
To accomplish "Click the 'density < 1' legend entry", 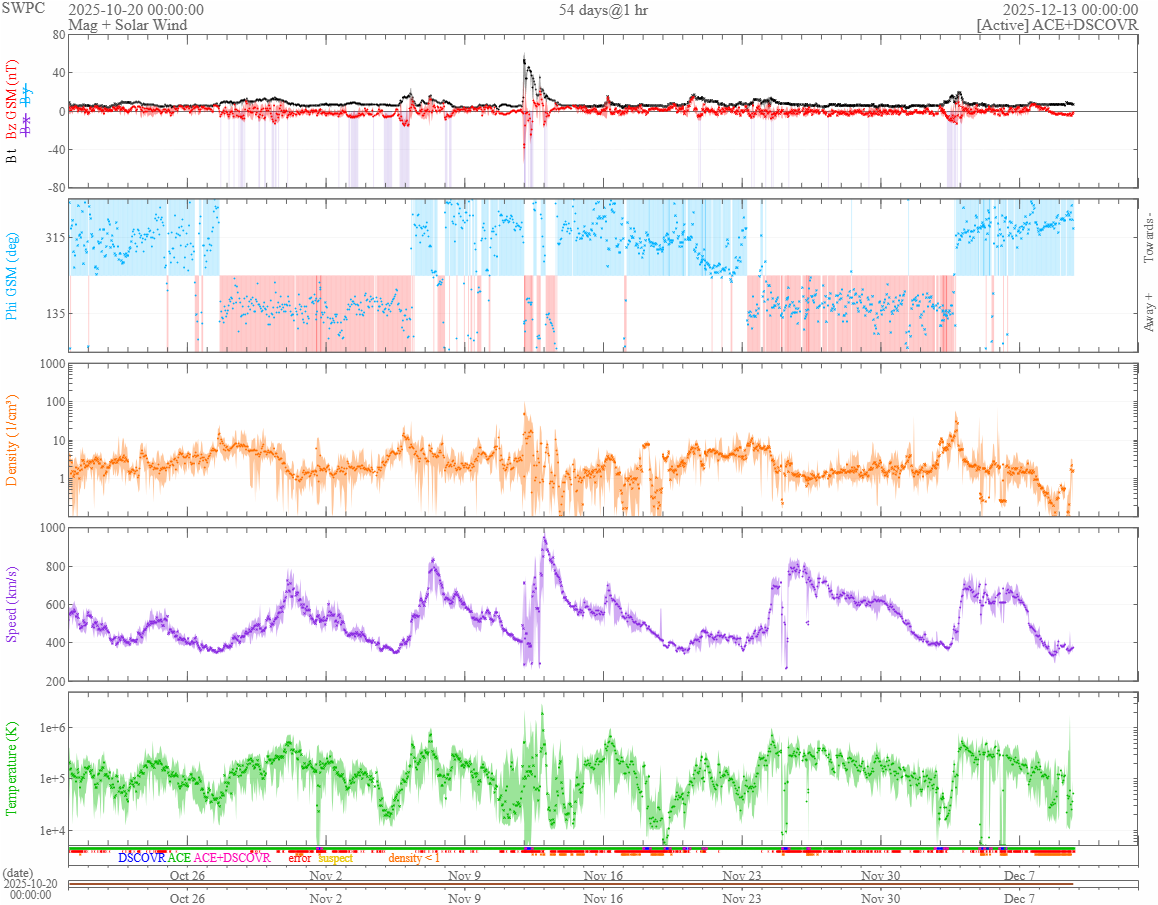I will pyautogui.click(x=414, y=858).
